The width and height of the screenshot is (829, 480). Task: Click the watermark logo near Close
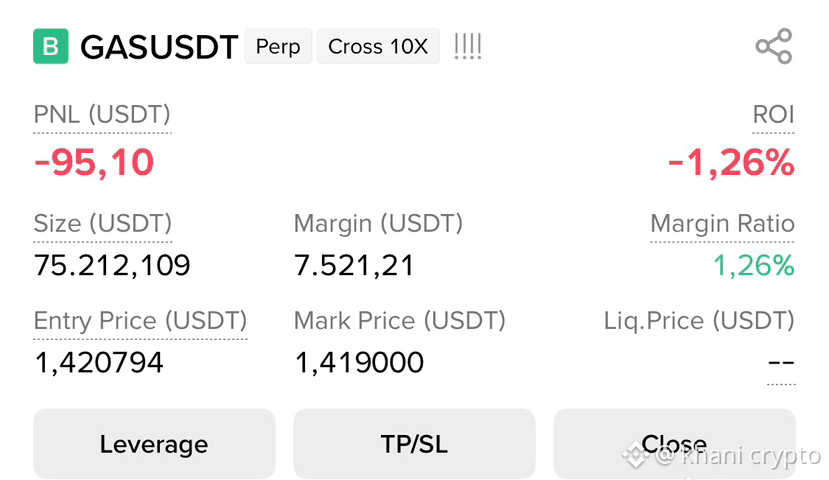[635, 455]
